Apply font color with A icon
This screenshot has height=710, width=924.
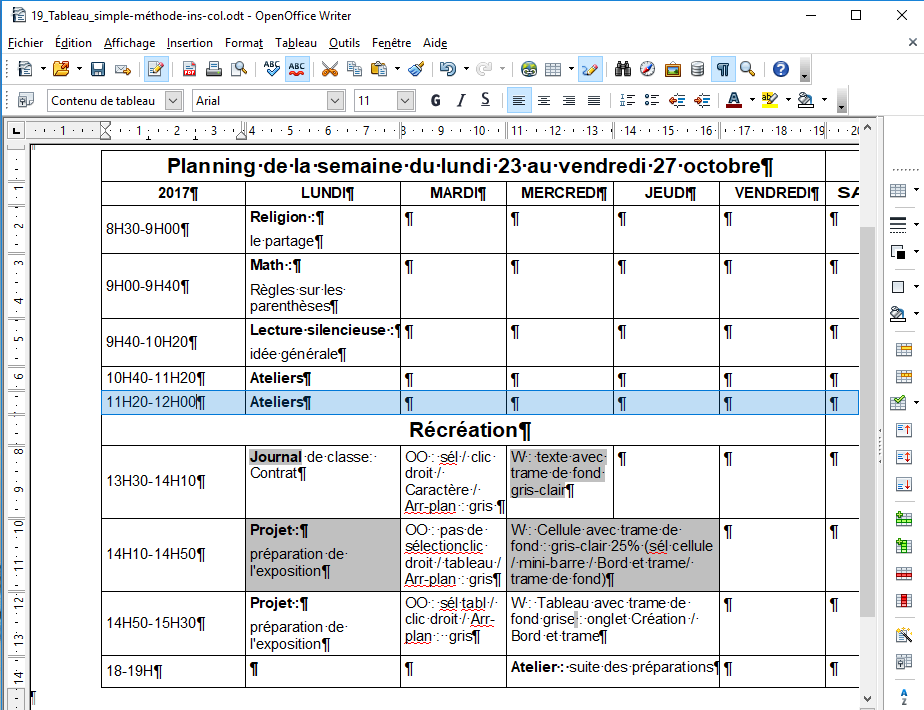734,100
